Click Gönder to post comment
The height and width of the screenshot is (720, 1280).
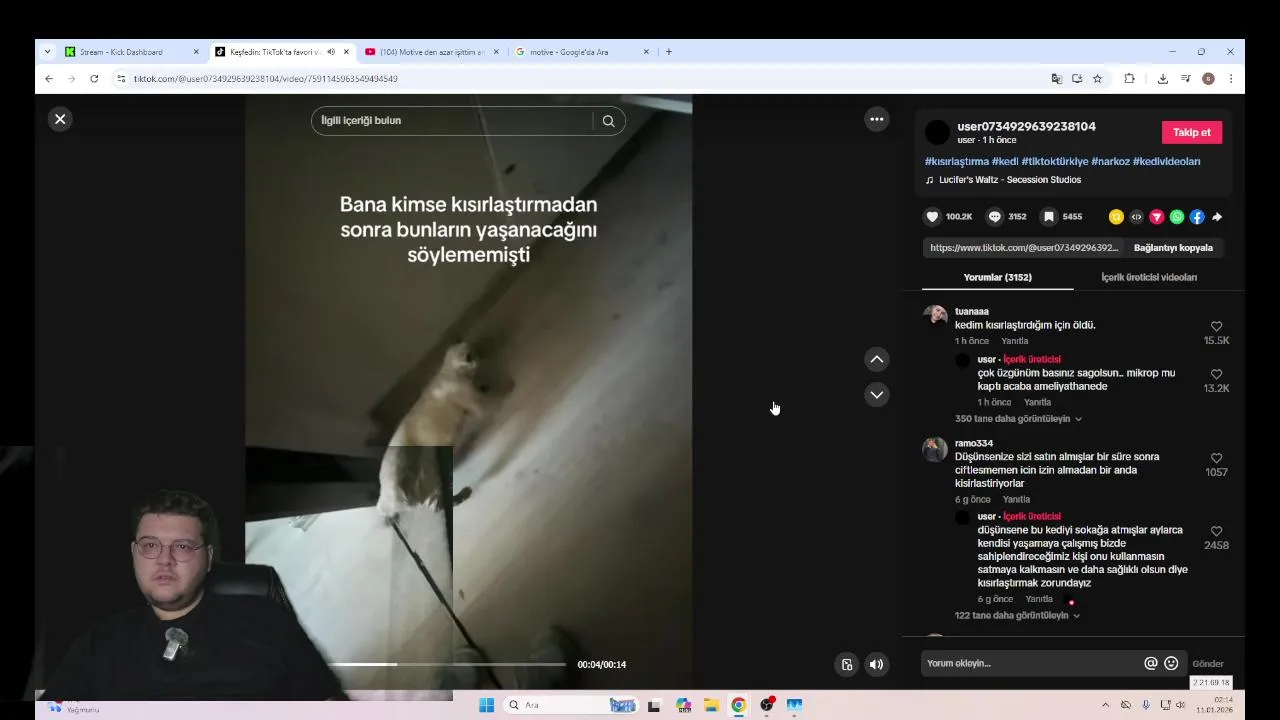tap(1208, 664)
